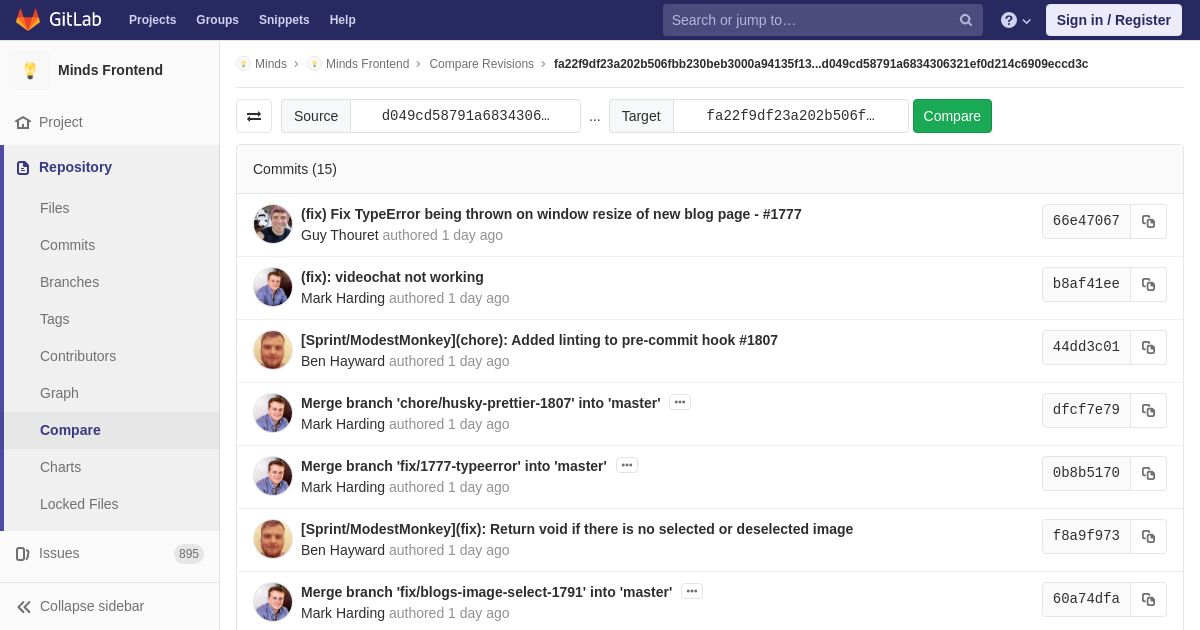Open Source revision dropdown d049cd58791a
The height and width of the screenshot is (630, 1200).
[465, 116]
